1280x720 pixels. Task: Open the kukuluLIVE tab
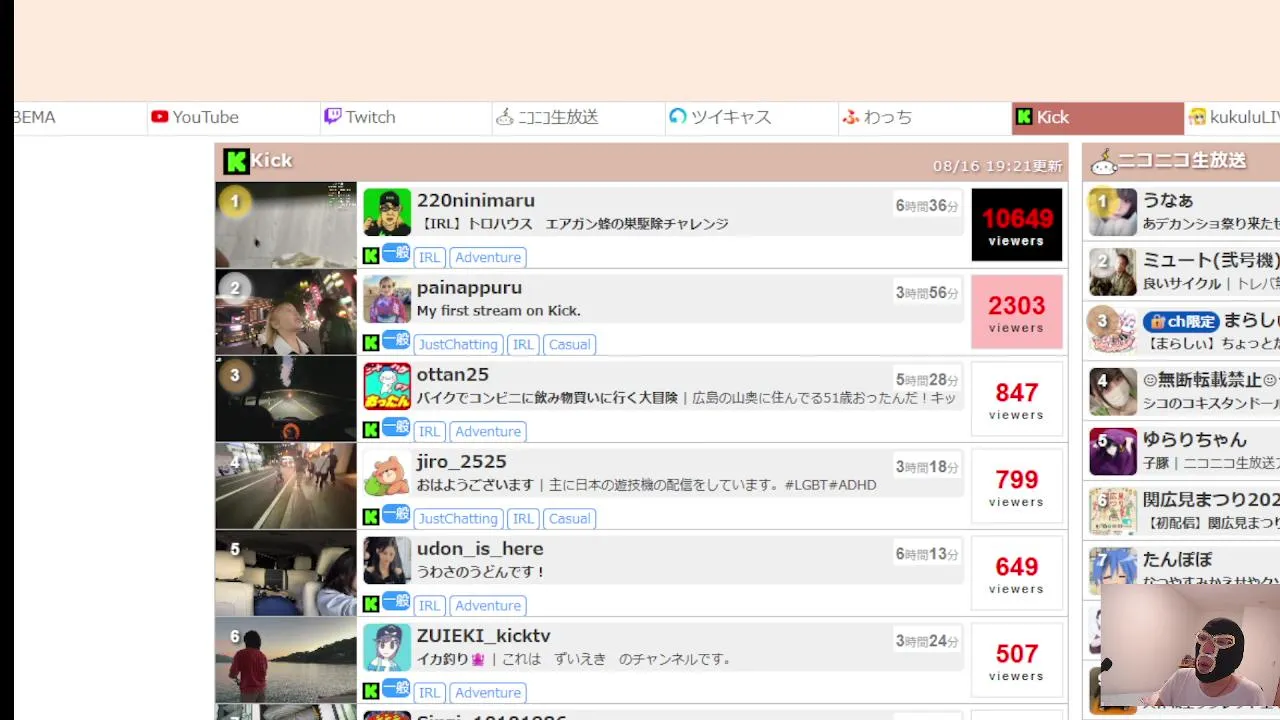(x=1233, y=117)
